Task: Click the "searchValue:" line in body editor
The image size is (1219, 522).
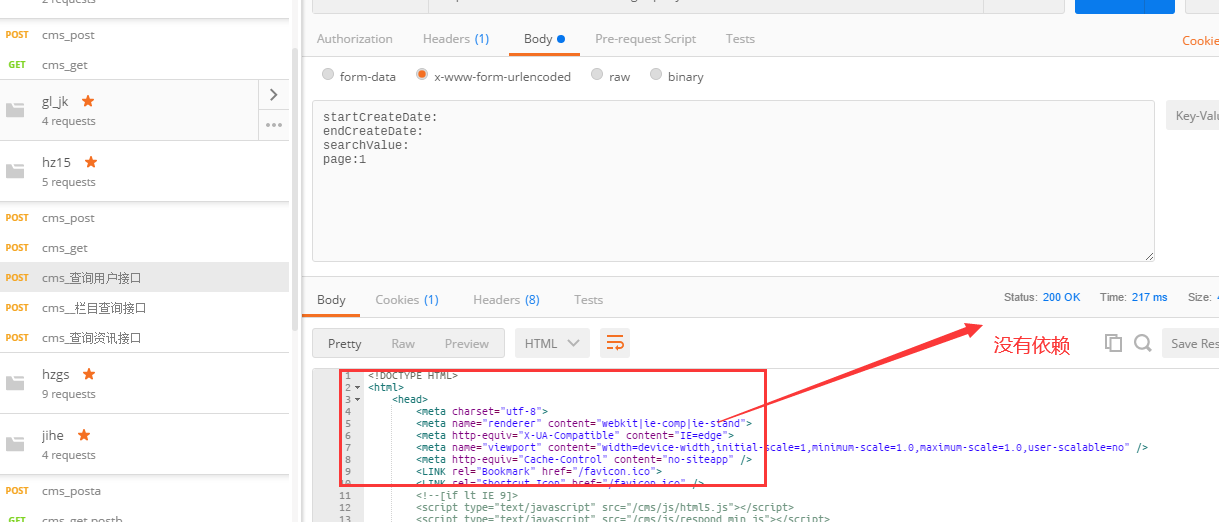Action: click(x=366, y=145)
